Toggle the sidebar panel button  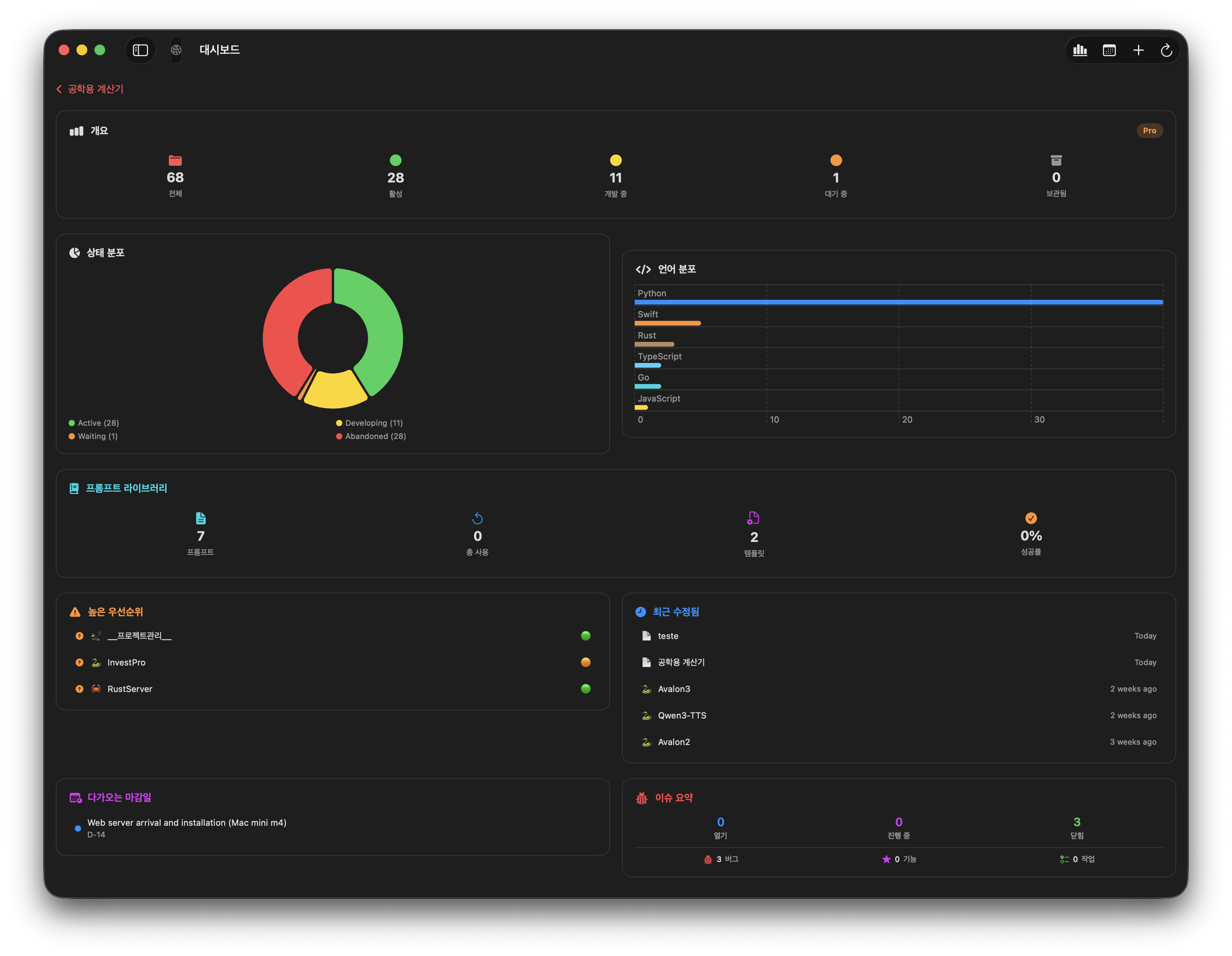[140, 50]
